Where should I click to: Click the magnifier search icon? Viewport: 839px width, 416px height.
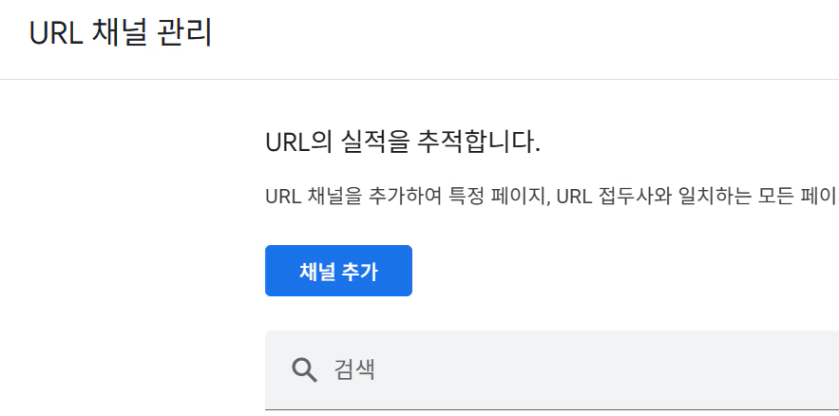(304, 370)
